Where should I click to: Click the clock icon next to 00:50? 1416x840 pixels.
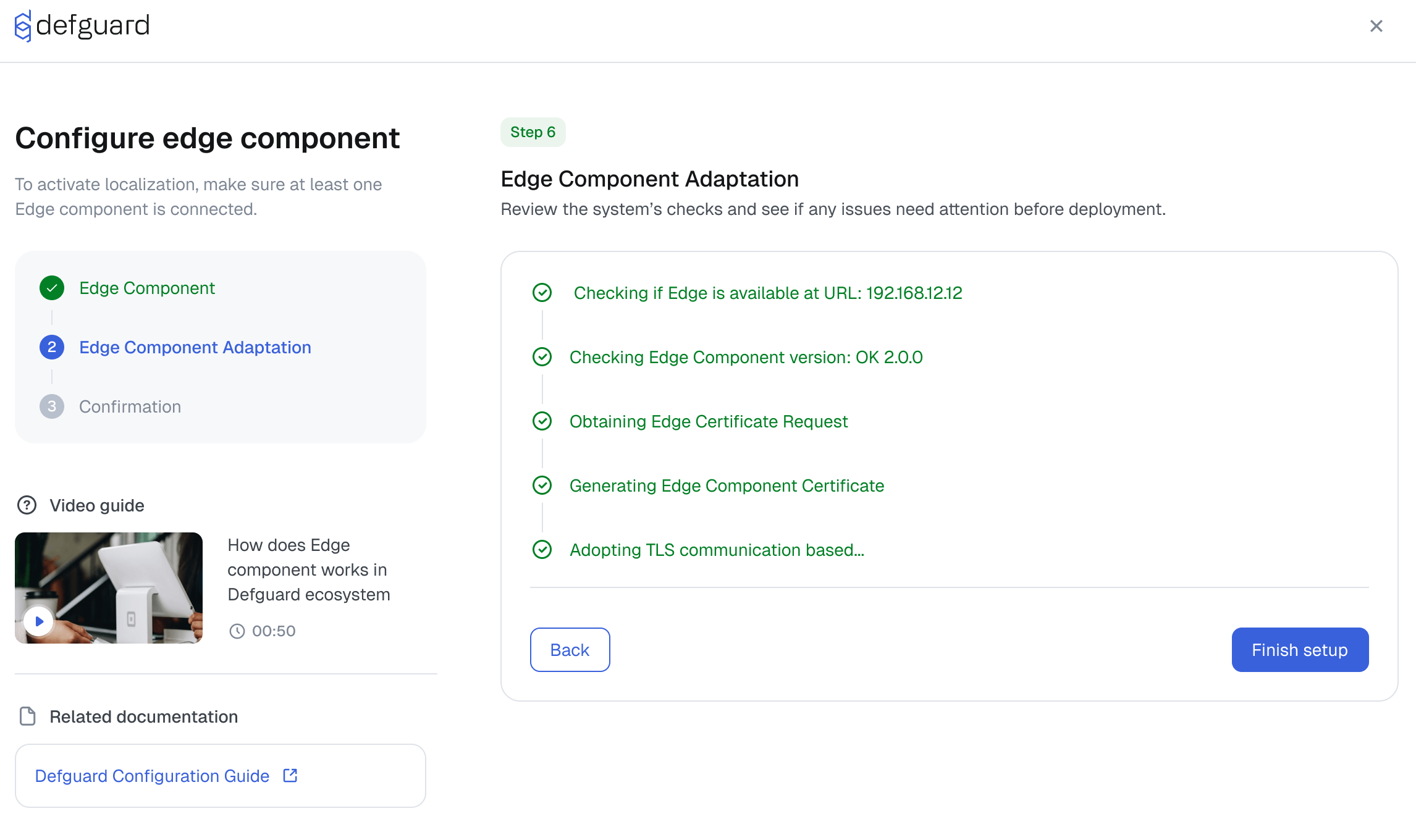click(x=237, y=631)
